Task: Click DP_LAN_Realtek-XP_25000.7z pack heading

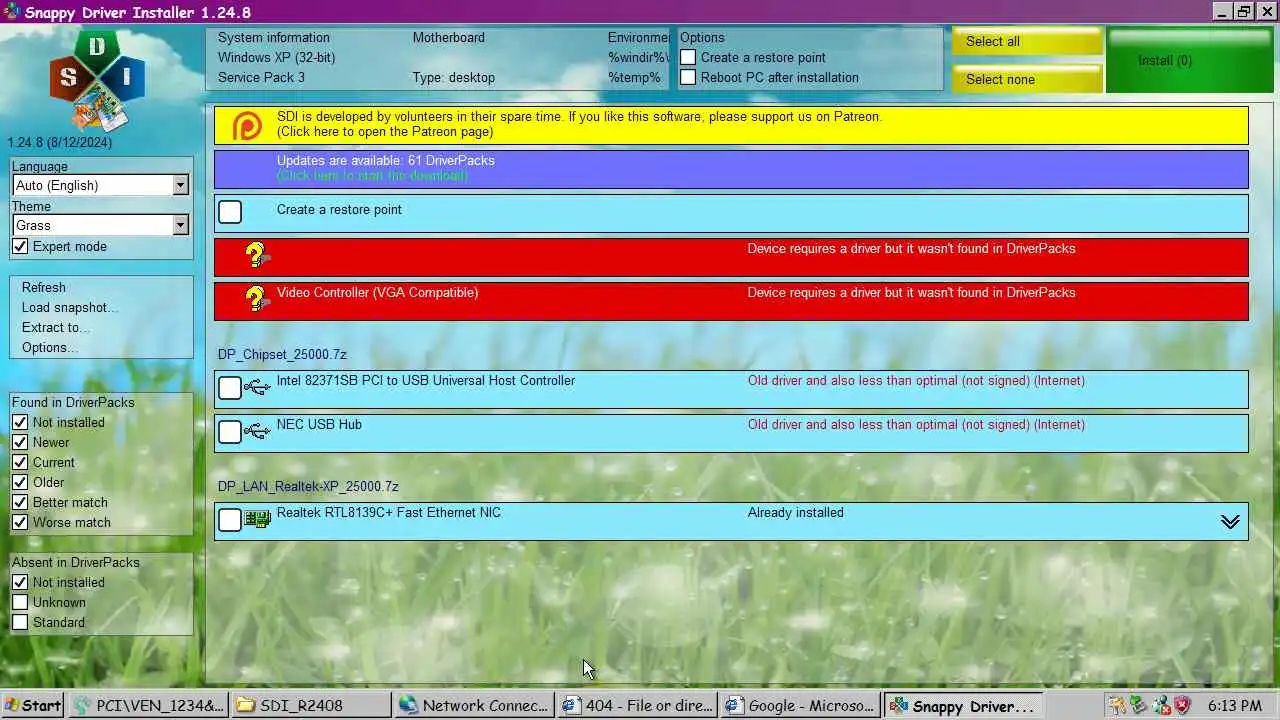Action: [x=308, y=487]
